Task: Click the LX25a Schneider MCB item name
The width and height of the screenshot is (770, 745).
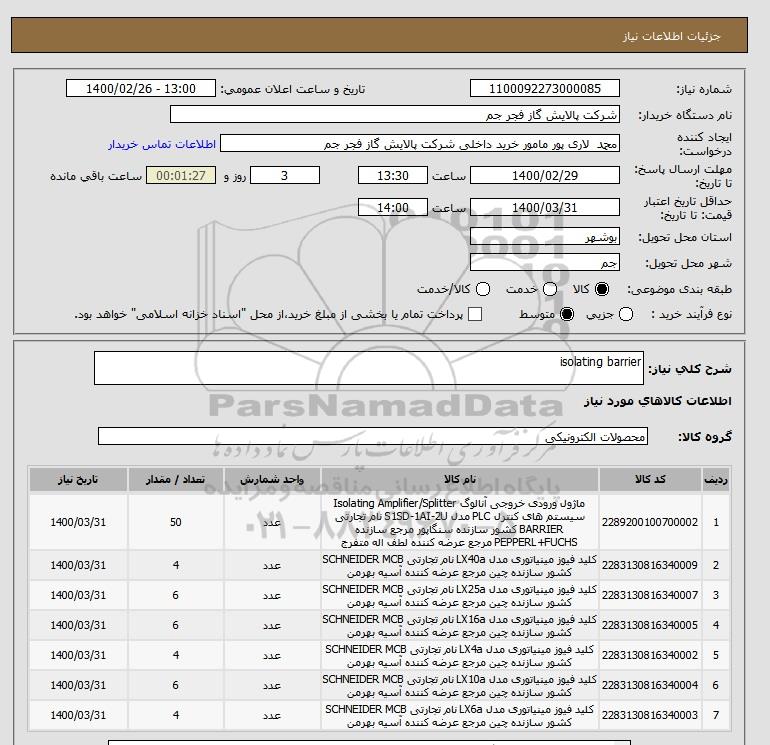Action: 460,596
